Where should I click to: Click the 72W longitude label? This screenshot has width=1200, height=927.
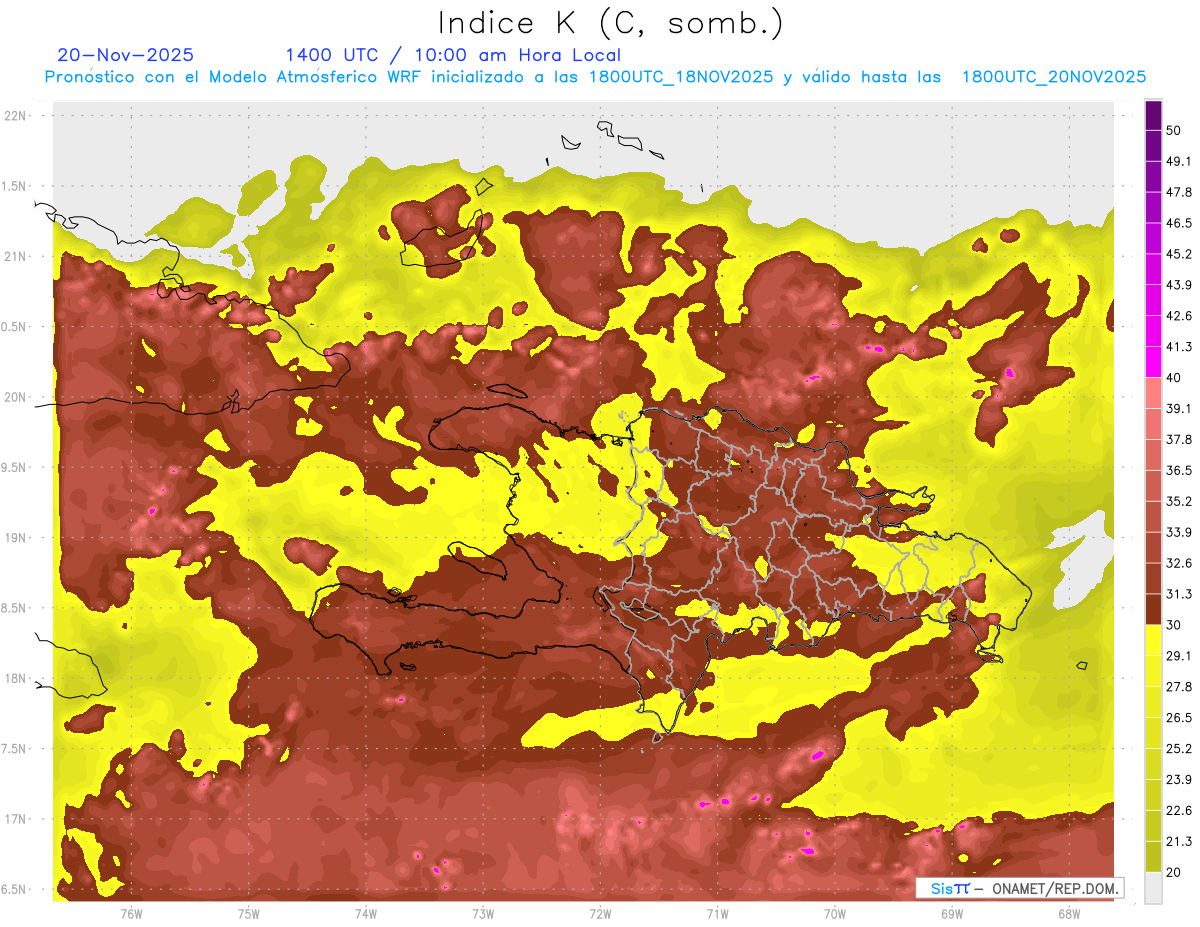[x=600, y=913]
